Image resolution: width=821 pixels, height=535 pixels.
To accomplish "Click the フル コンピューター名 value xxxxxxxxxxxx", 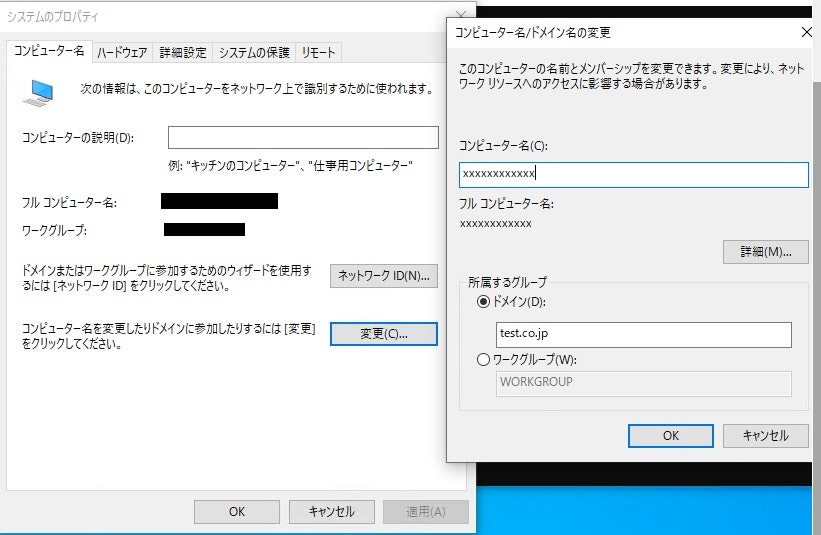I will (x=495, y=224).
